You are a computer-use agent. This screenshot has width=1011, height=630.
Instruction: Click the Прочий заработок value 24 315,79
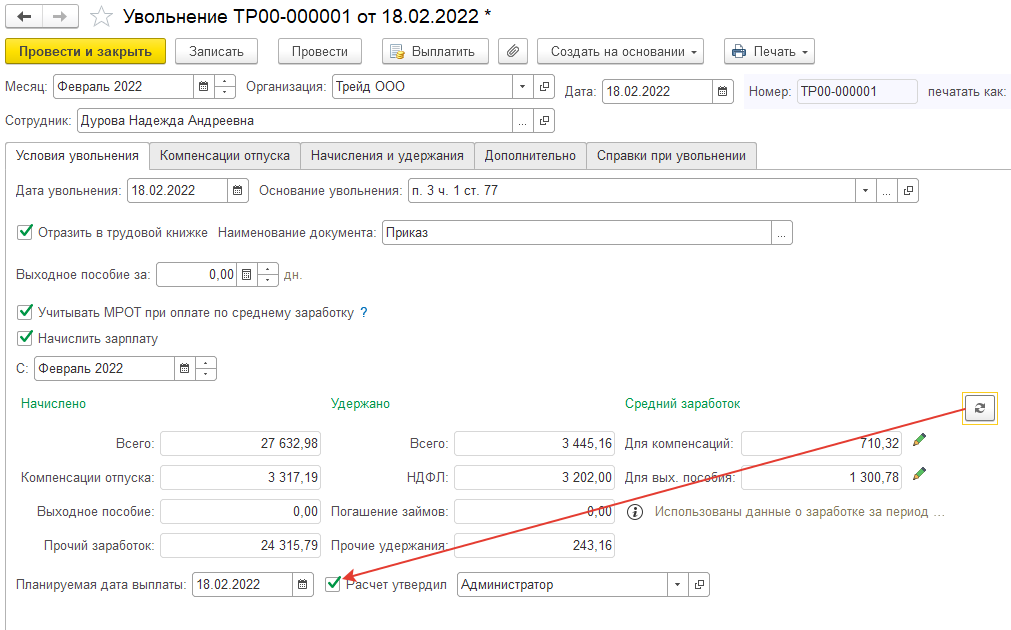240,546
